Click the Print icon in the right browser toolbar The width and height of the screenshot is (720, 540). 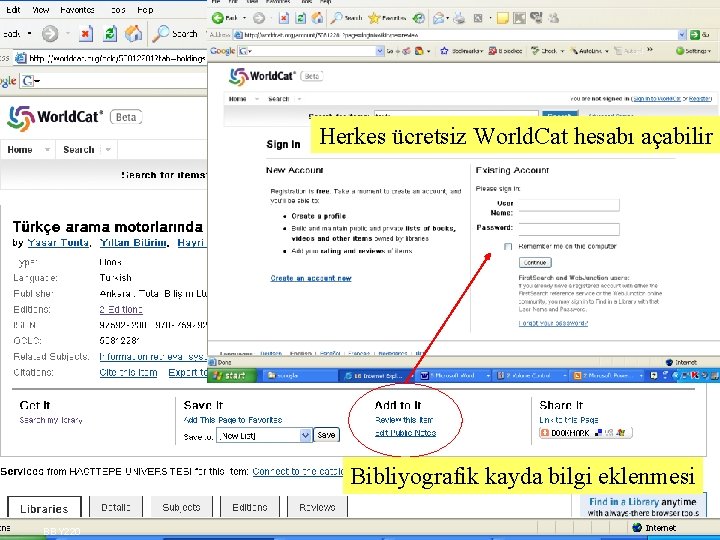click(x=459, y=18)
